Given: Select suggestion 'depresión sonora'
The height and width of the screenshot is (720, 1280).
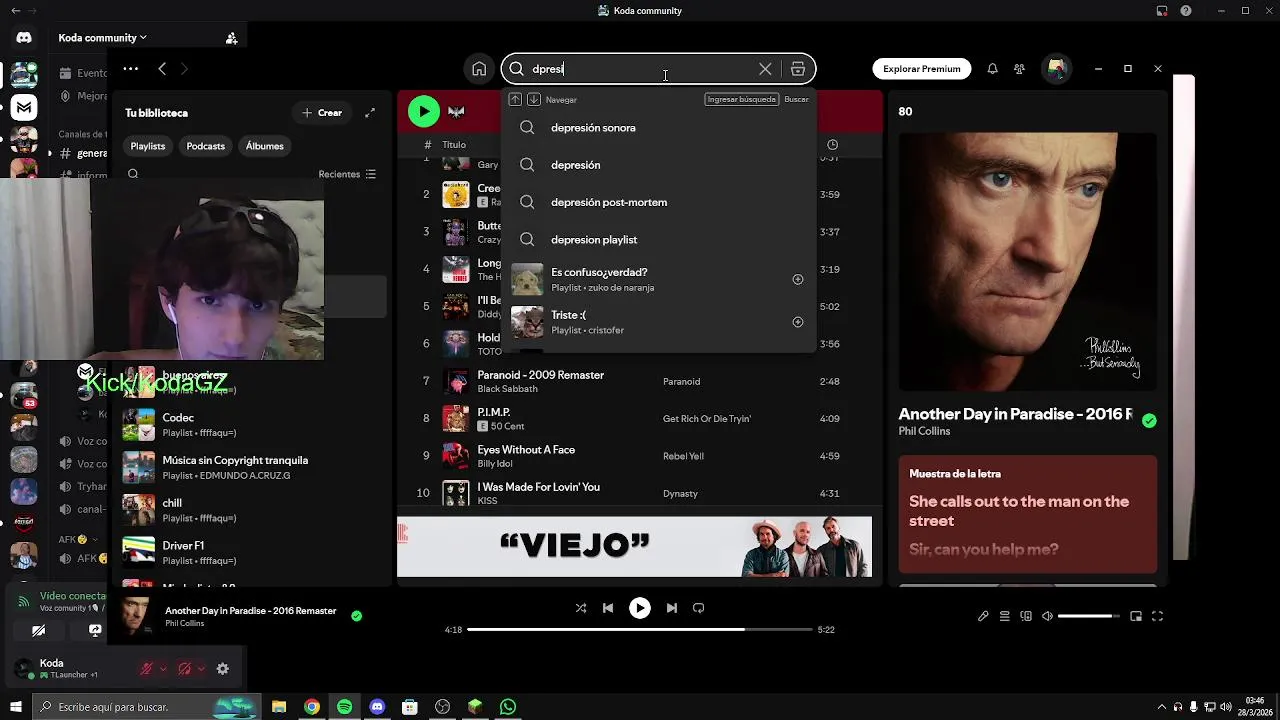Looking at the screenshot, I should click(x=659, y=128).
